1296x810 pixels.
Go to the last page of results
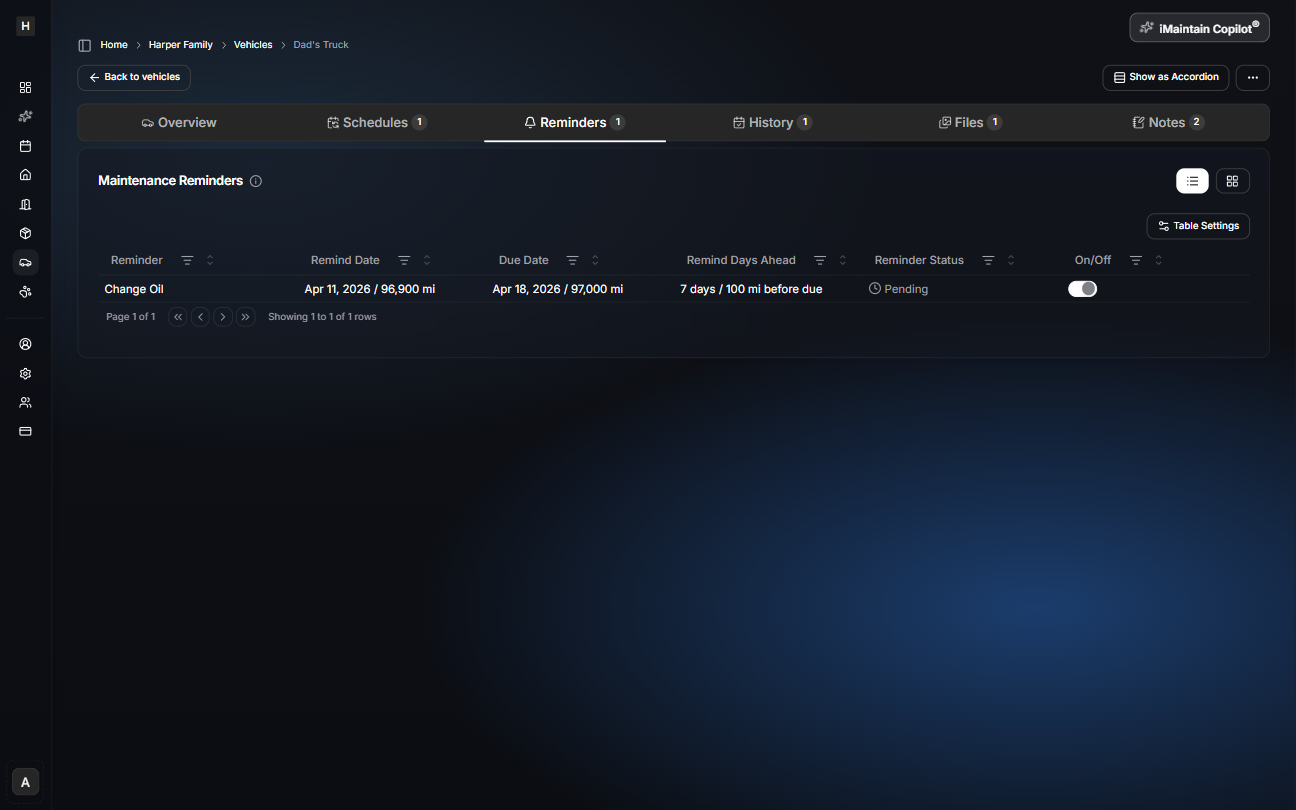click(x=246, y=317)
